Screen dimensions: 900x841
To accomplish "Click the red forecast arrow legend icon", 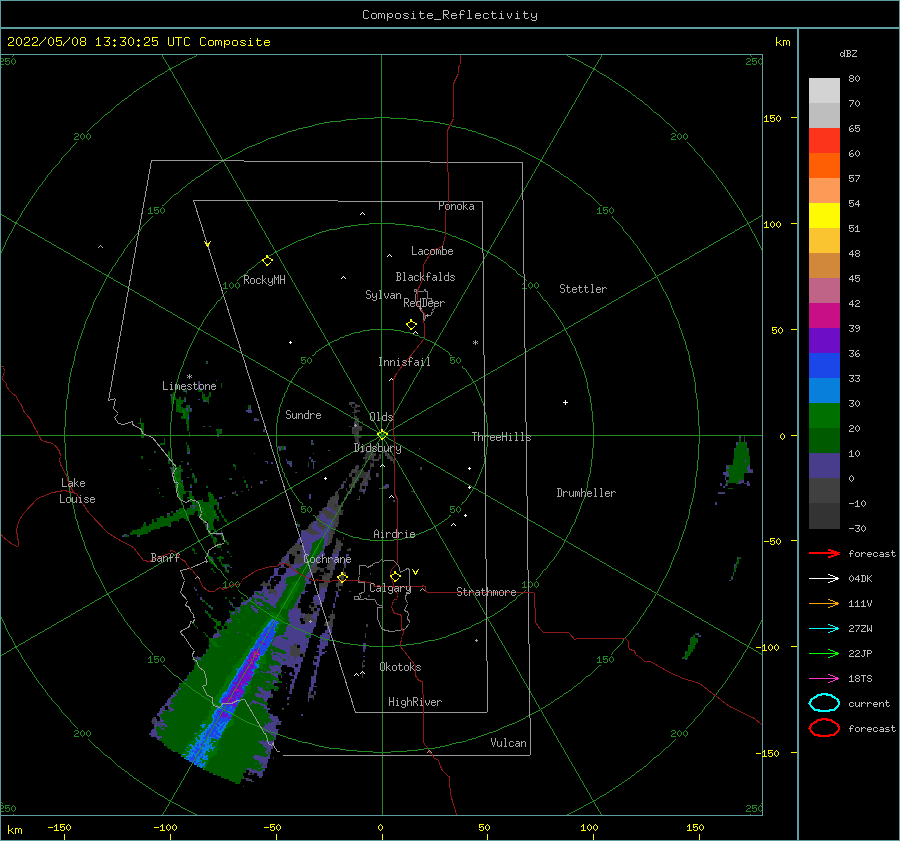I will [824, 553].
